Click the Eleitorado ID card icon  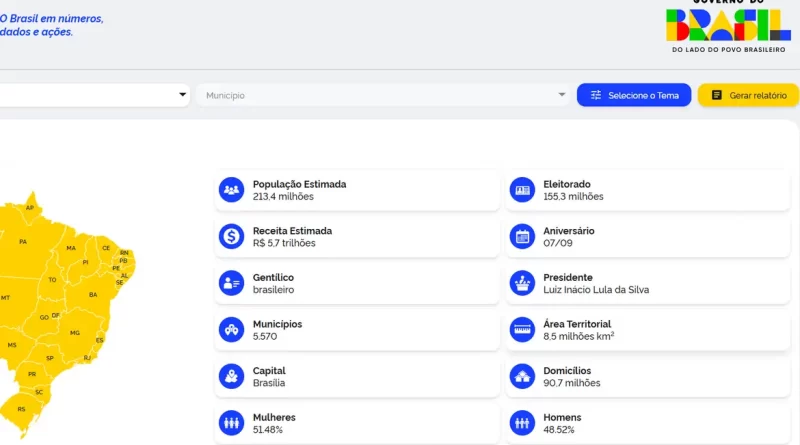(522, 189)
